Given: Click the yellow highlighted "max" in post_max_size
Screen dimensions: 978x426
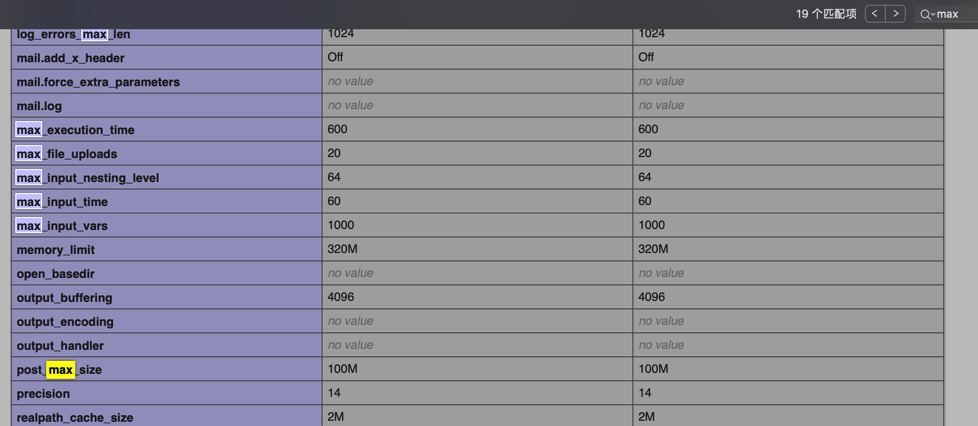Looking at the screenshot, I should pos(61,370).
